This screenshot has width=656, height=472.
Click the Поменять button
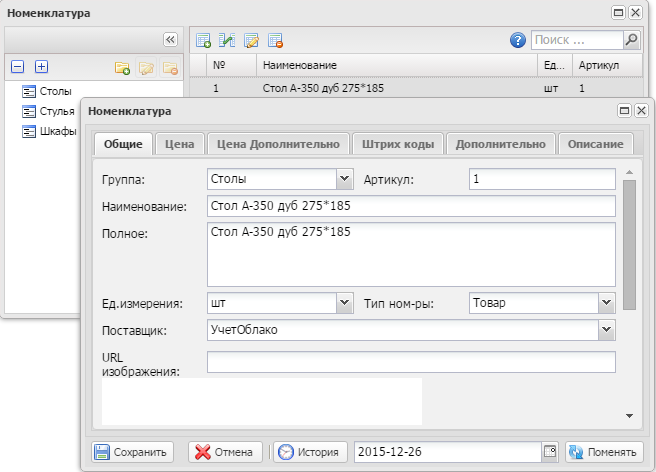pyautogui.click(x=604, y=452)
